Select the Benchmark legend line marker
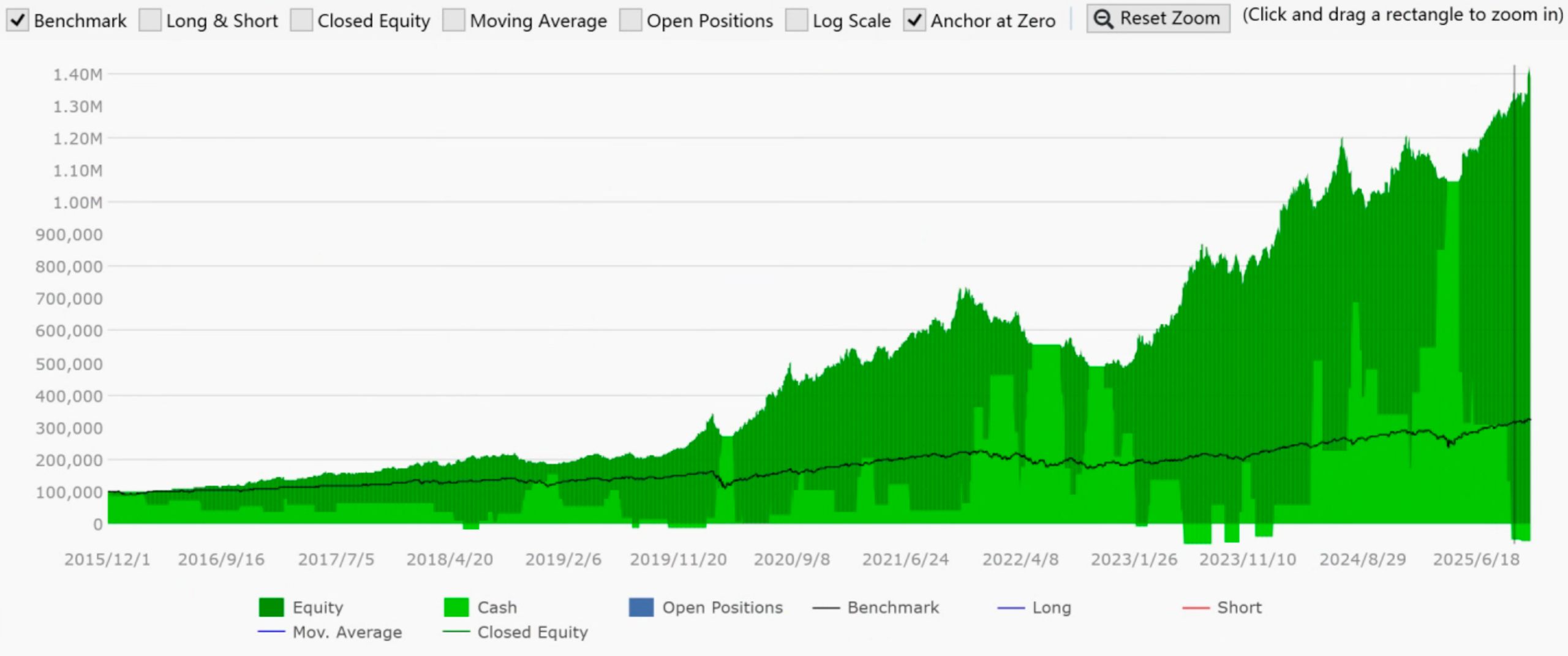Screen dimensions: 1568x656 826,608
